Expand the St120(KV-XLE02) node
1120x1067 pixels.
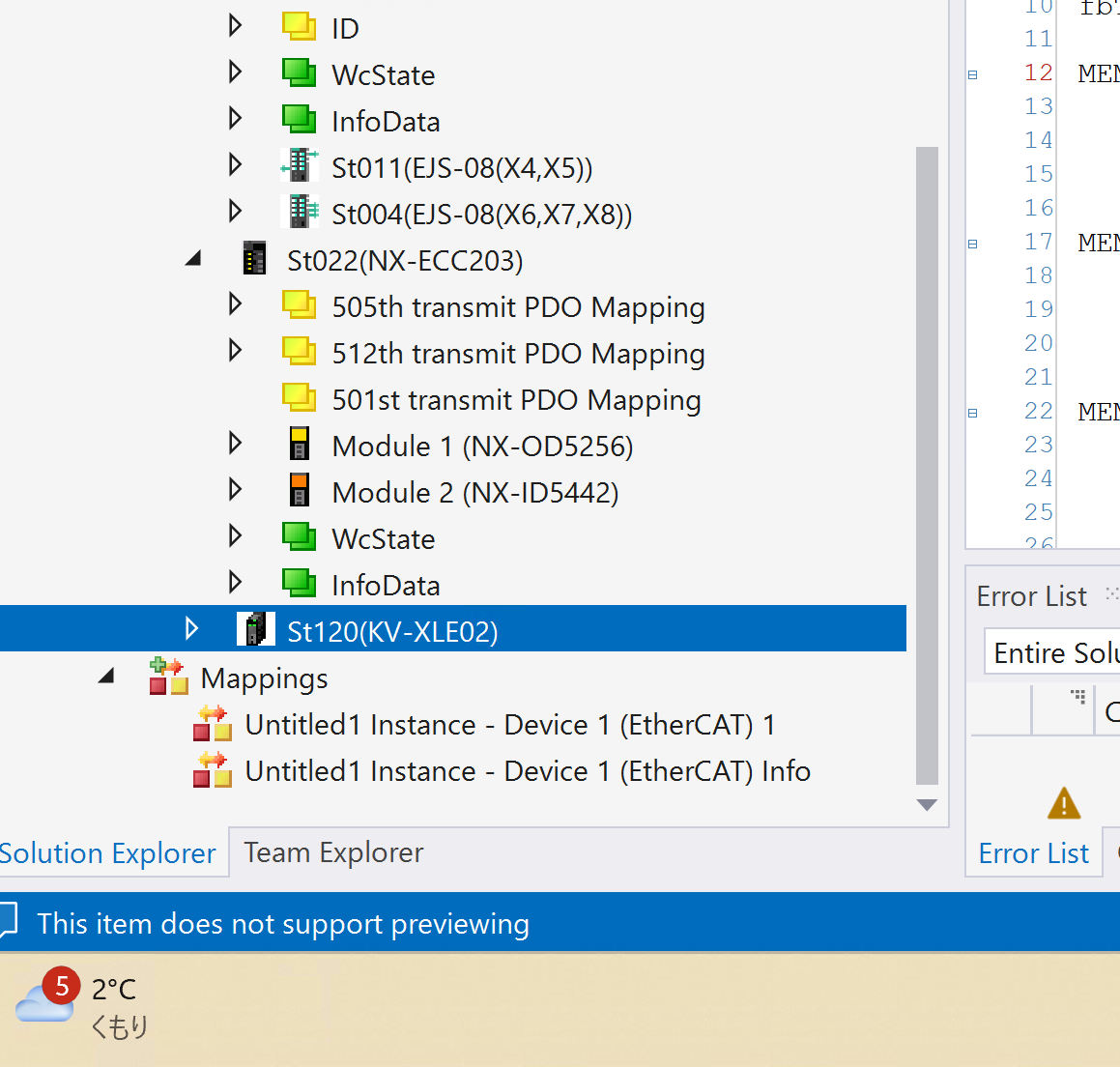(191, 629)
